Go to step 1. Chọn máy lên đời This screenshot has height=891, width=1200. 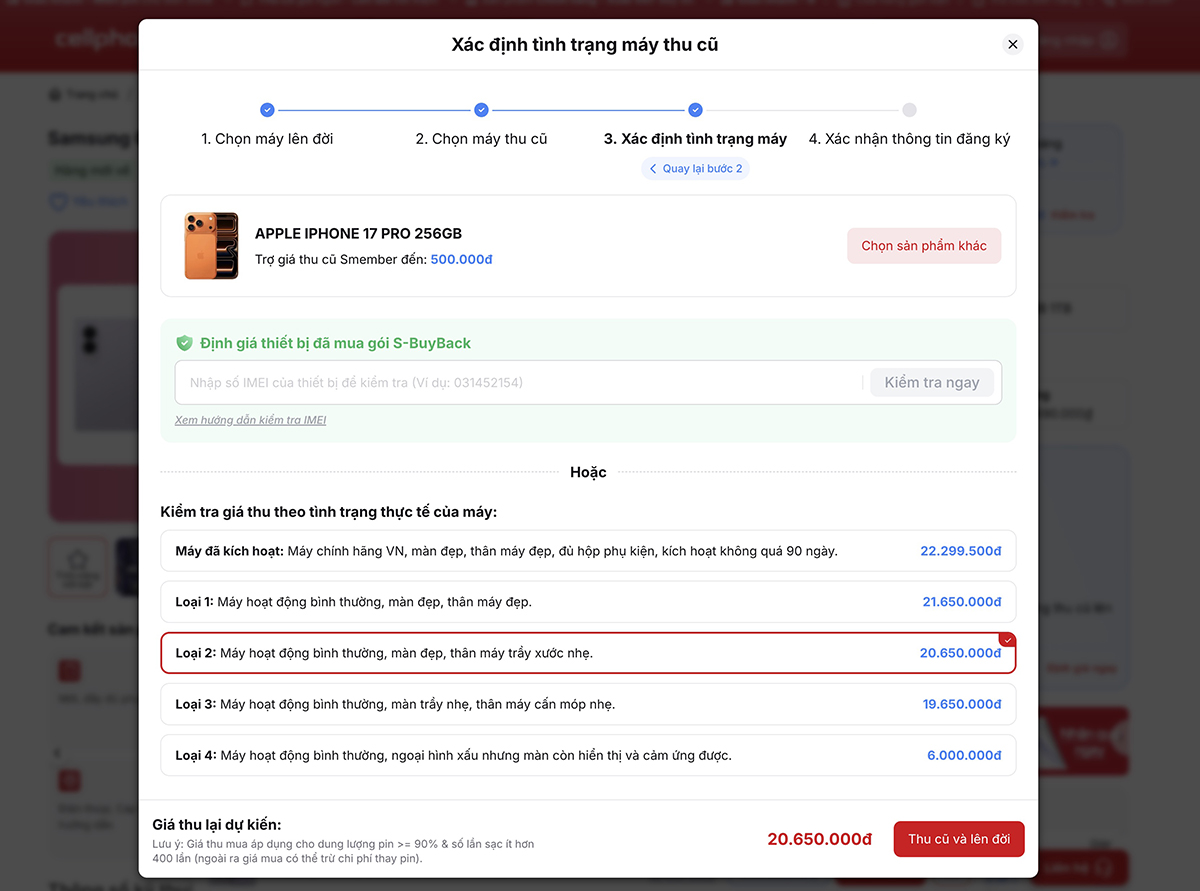coord(267,139)
